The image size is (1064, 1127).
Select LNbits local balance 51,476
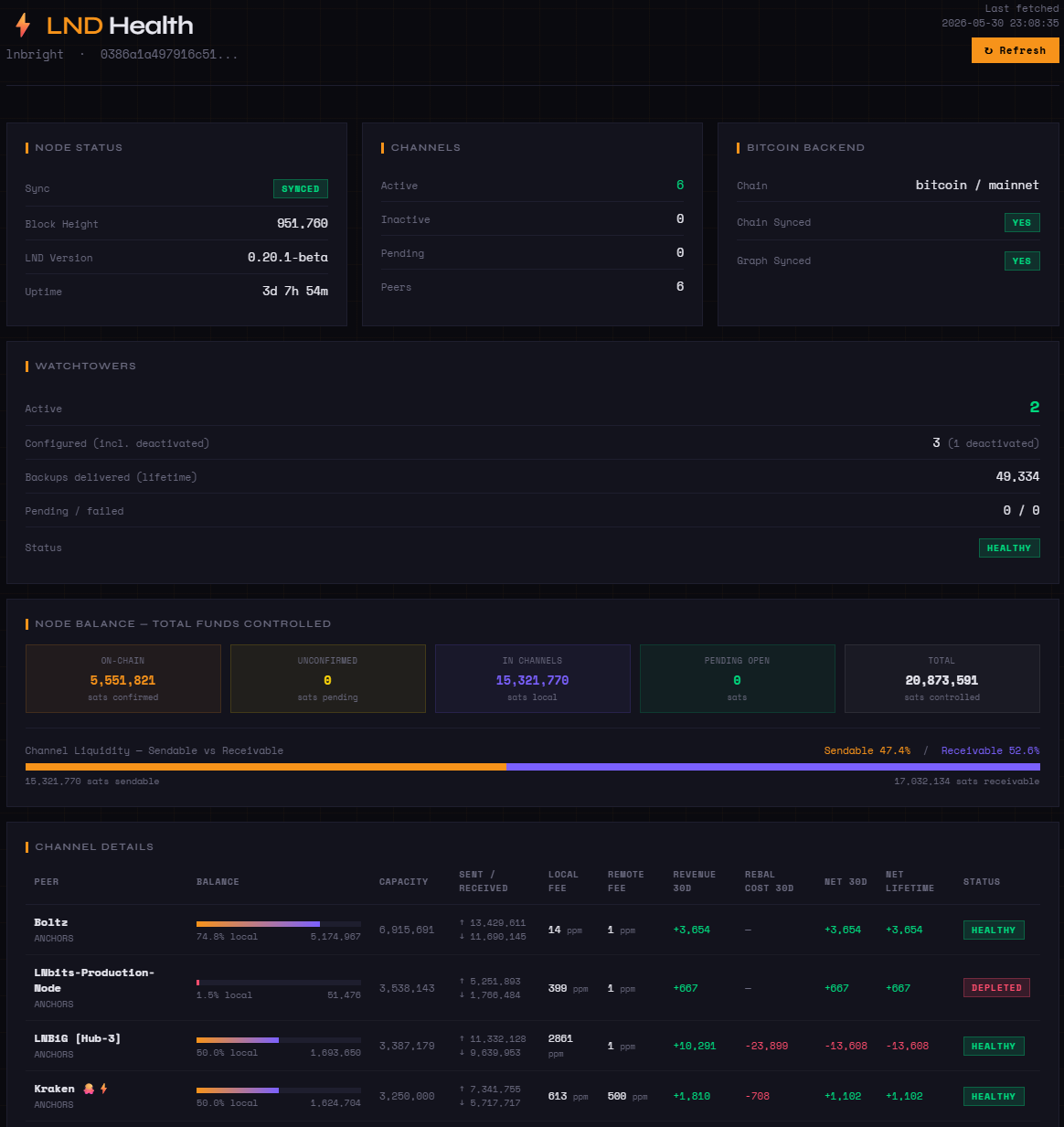[344, 995]
